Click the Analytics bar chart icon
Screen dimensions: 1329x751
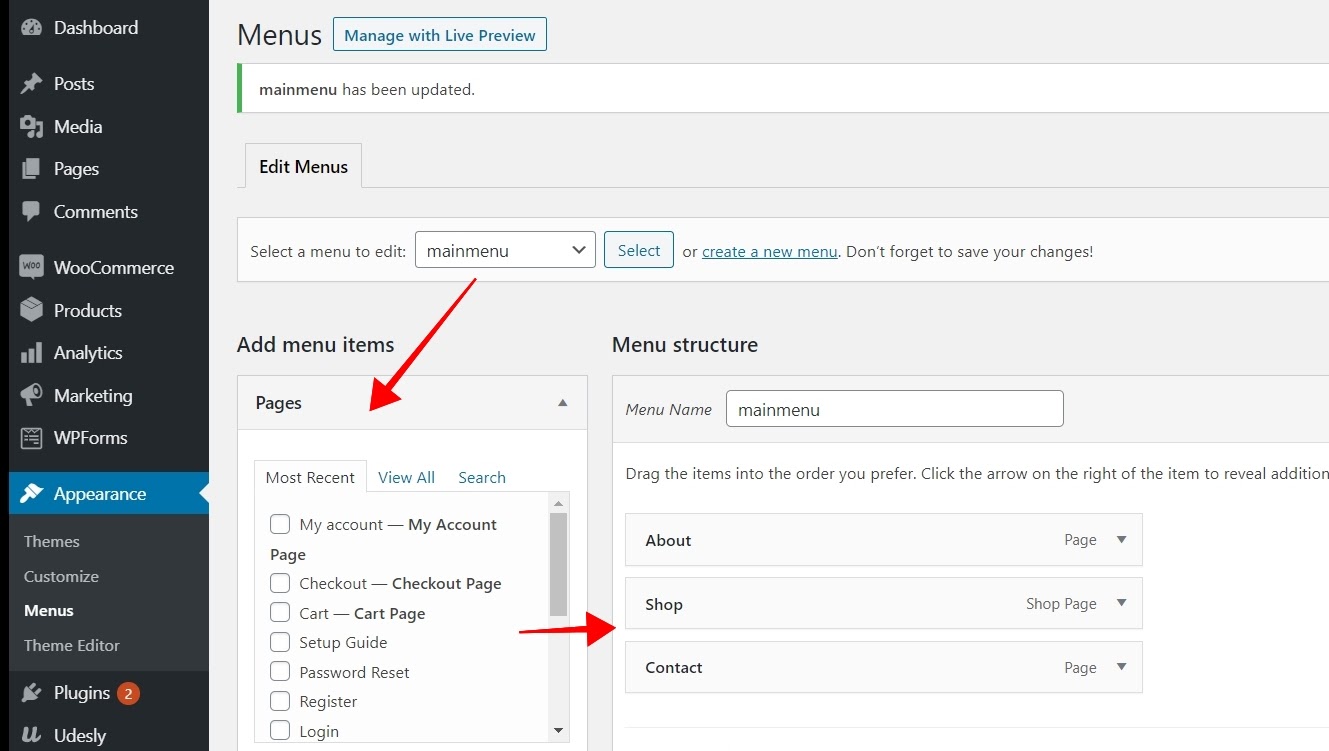click(x=32, y=353)
